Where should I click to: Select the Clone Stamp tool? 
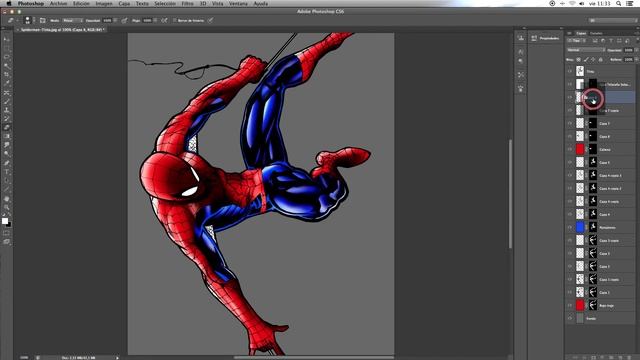7,110
